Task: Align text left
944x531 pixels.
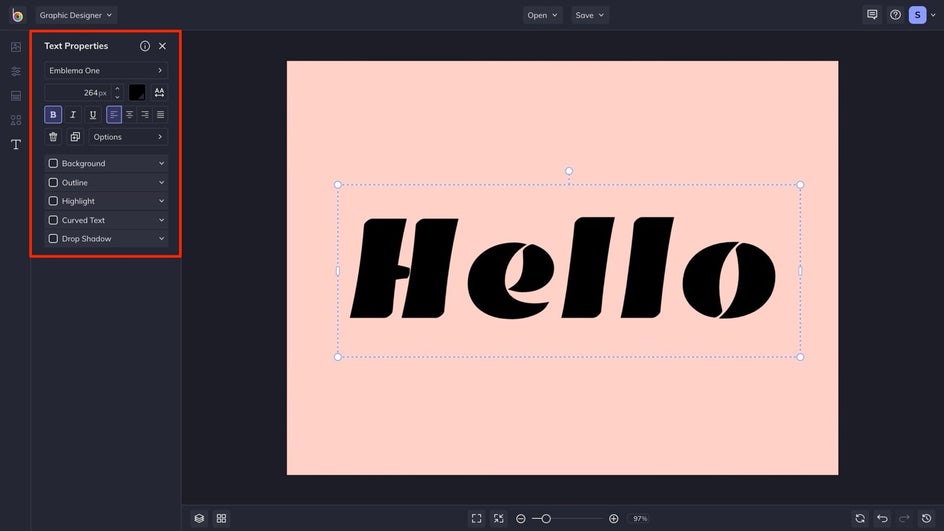Action: click(114, 114)
